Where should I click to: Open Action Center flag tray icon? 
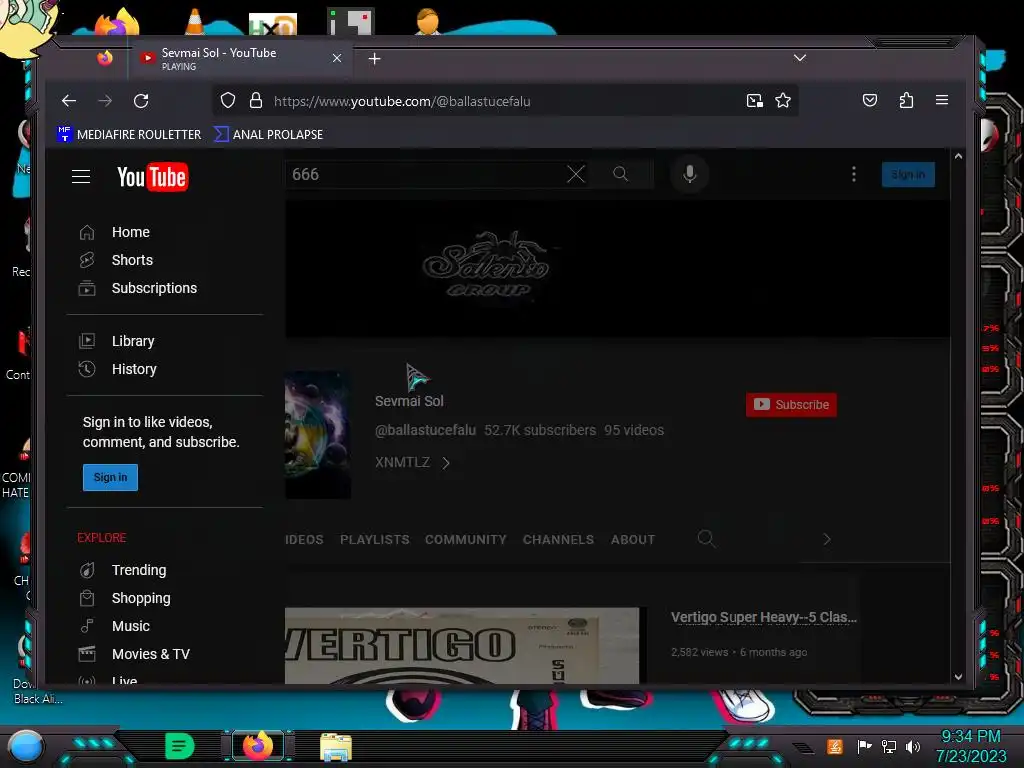point(864,746)
